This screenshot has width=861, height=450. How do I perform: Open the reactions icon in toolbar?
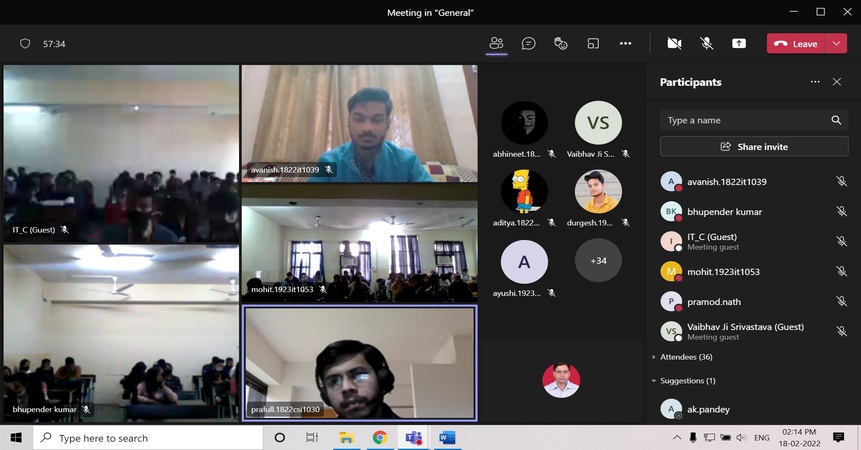click(561, 44)
